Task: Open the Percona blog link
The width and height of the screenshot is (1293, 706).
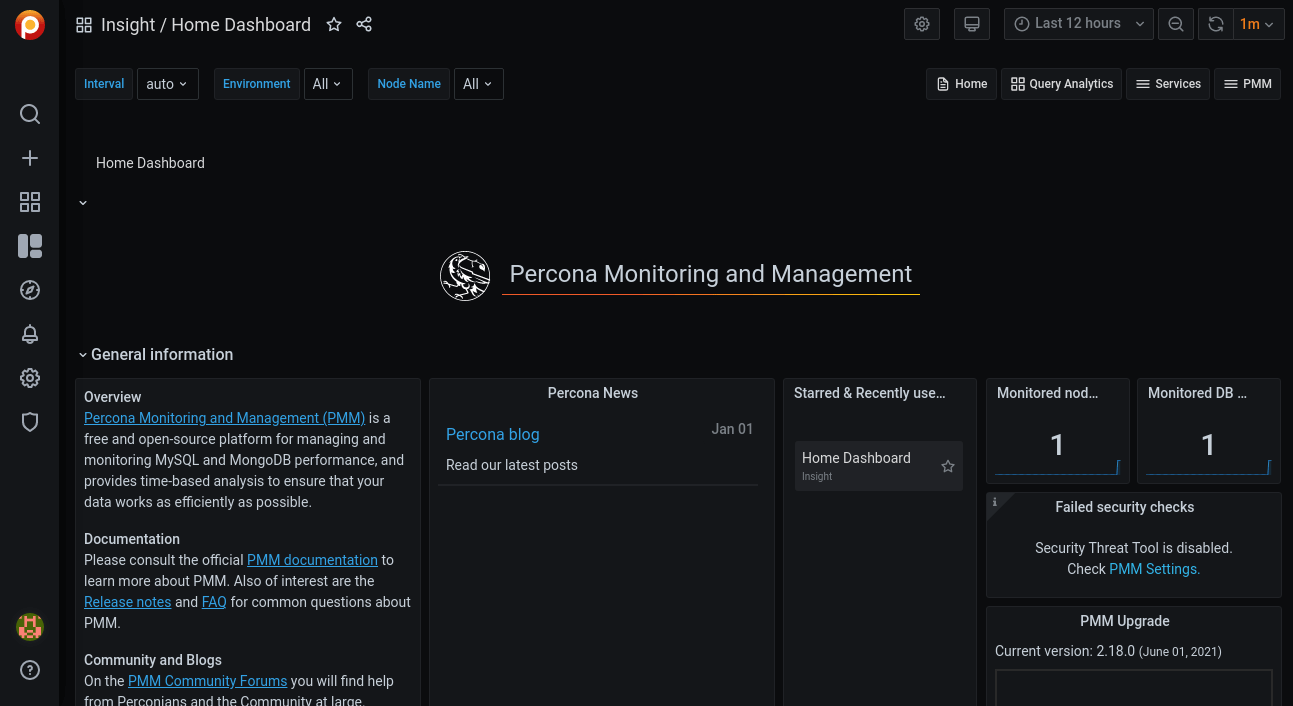Action: pyautogui.click(x=492, y=434)
